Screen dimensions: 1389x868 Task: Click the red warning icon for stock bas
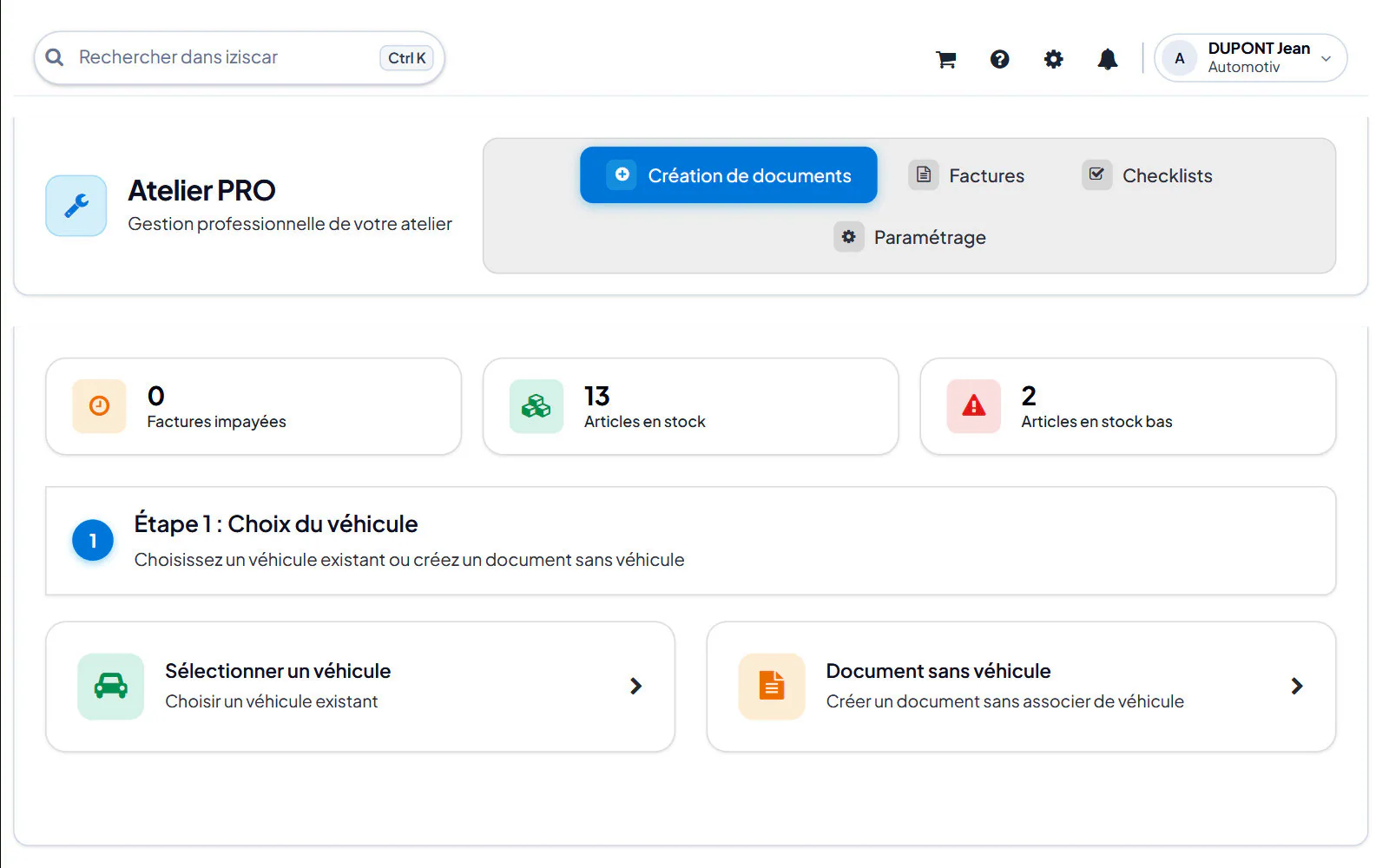click(x=973, y=405)
